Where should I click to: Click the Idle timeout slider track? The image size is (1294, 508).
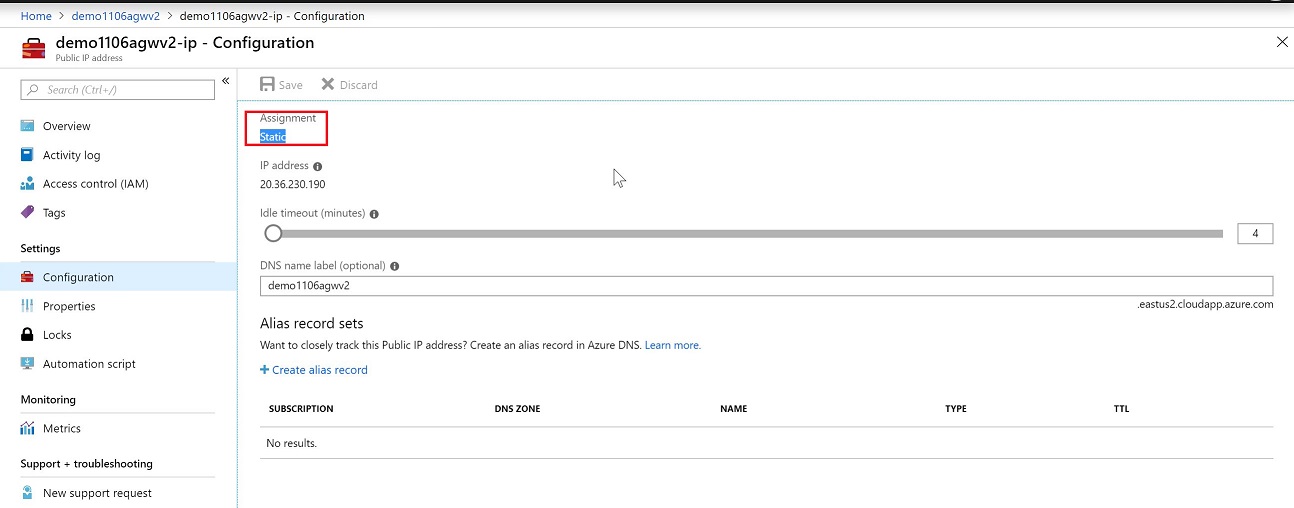pos(743,234)
